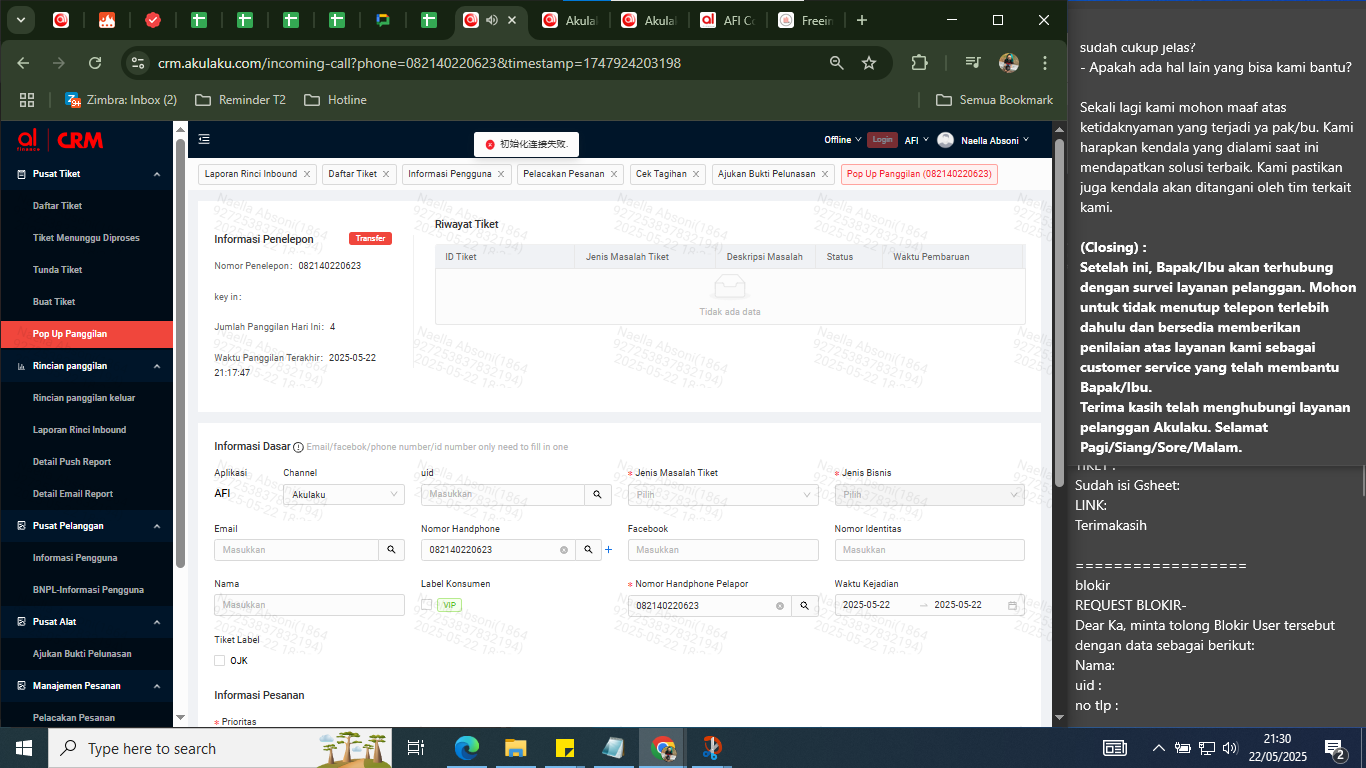Mute the audio-playing Akulaku tab

click(492, 20)
